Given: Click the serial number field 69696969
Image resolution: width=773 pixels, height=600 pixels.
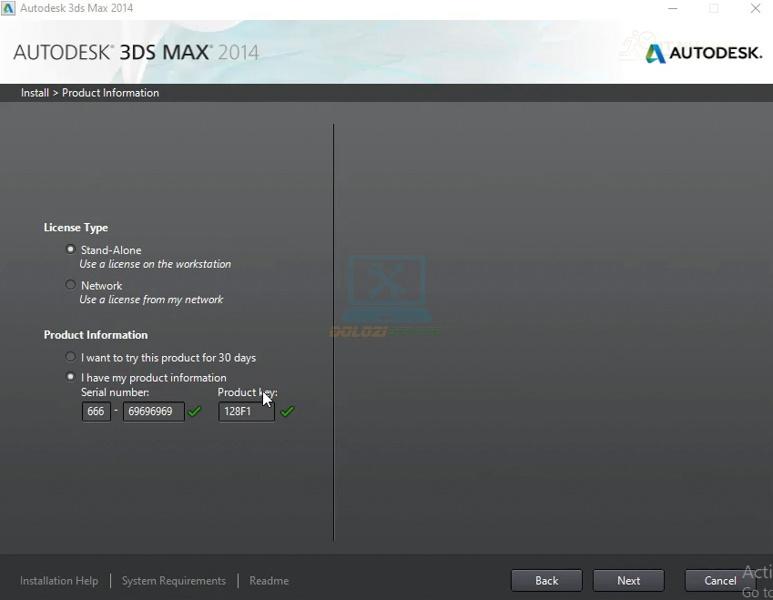Looking at the screenshot, I should click(154, 411).
